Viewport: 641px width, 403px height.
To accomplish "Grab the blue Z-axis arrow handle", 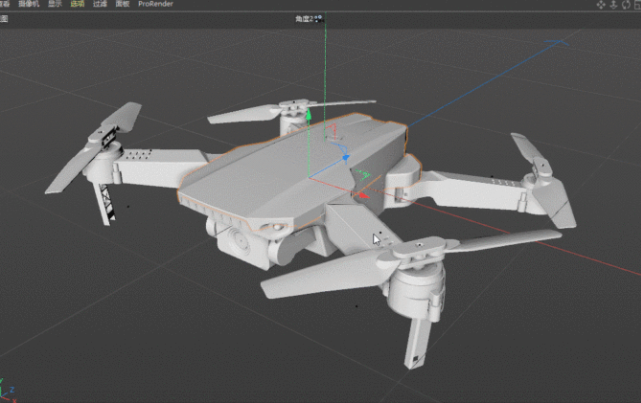I will click(x=346, y=157).
